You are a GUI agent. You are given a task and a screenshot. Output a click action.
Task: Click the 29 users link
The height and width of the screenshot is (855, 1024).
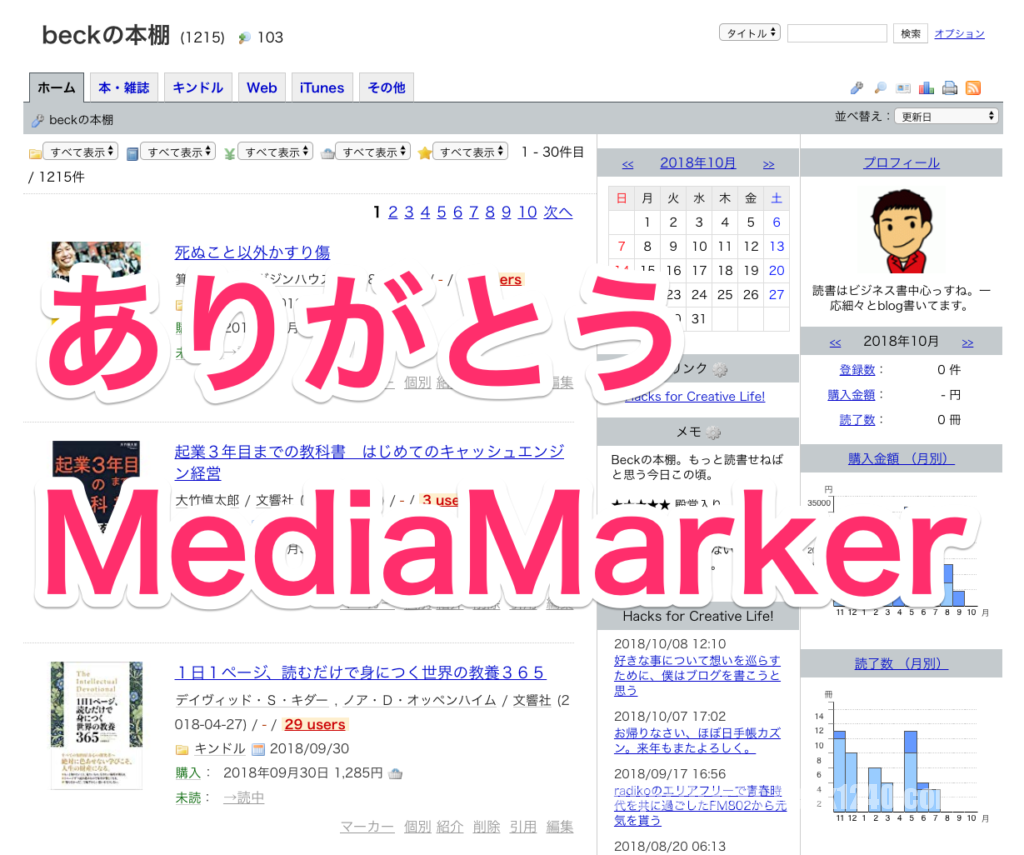(x=315, y=724)
